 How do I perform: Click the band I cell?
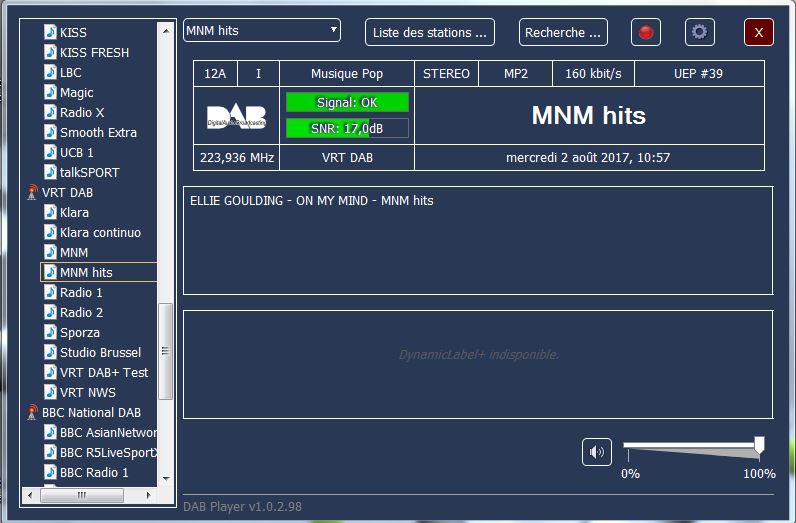tap(258, 74)
